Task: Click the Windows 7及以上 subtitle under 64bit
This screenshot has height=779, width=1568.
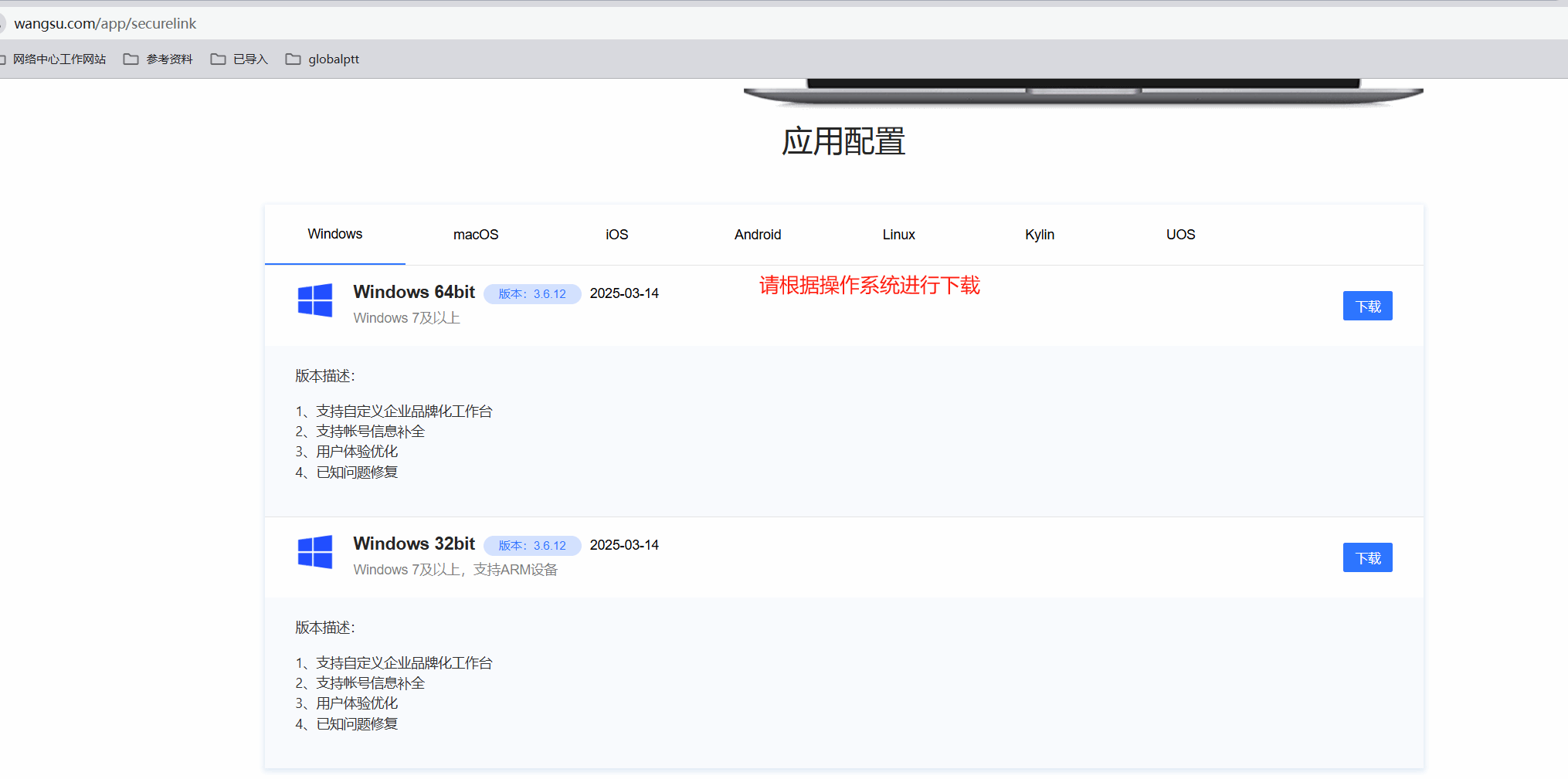Action: [406, 318]
